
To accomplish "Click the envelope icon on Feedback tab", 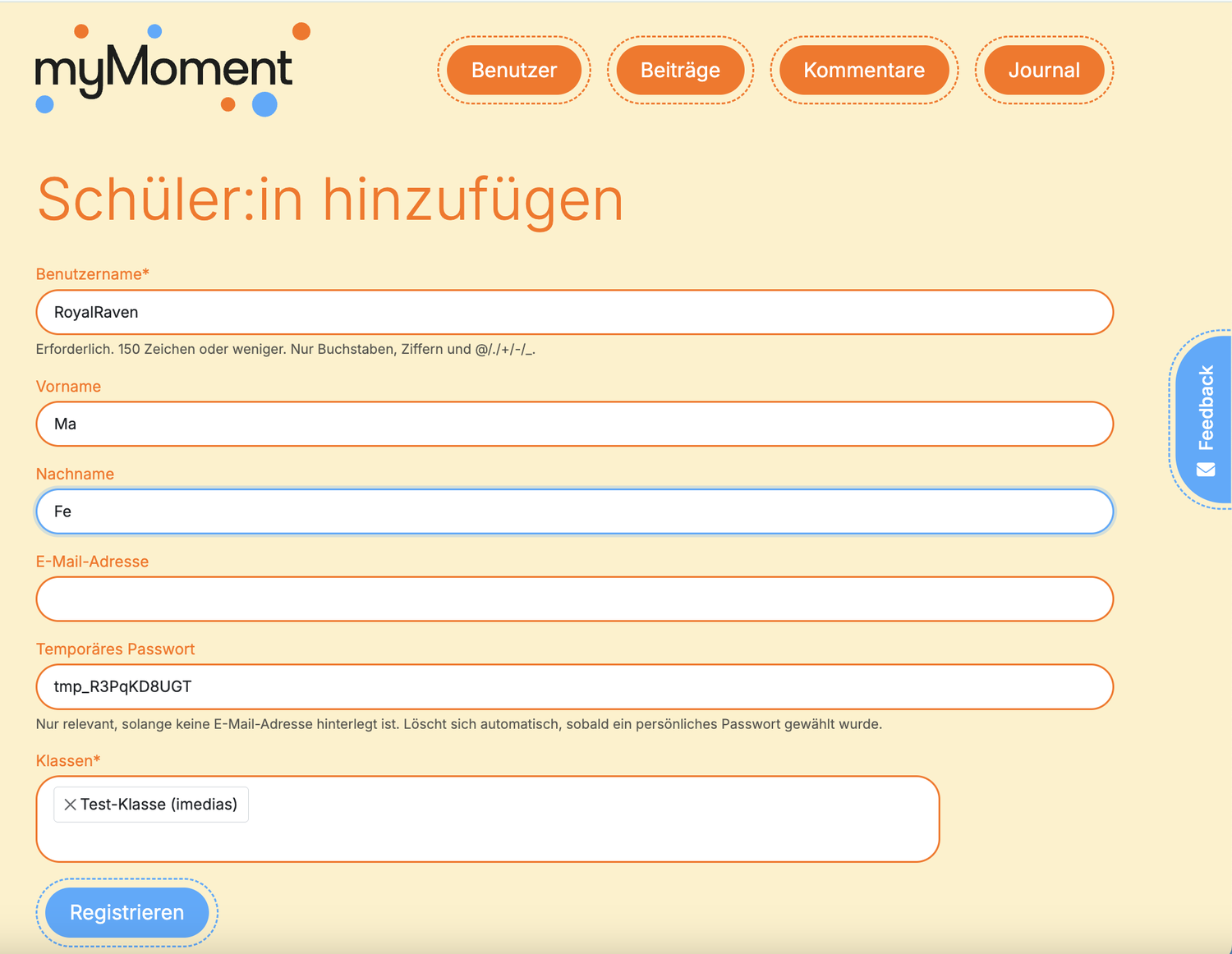I will (1206, 470).
